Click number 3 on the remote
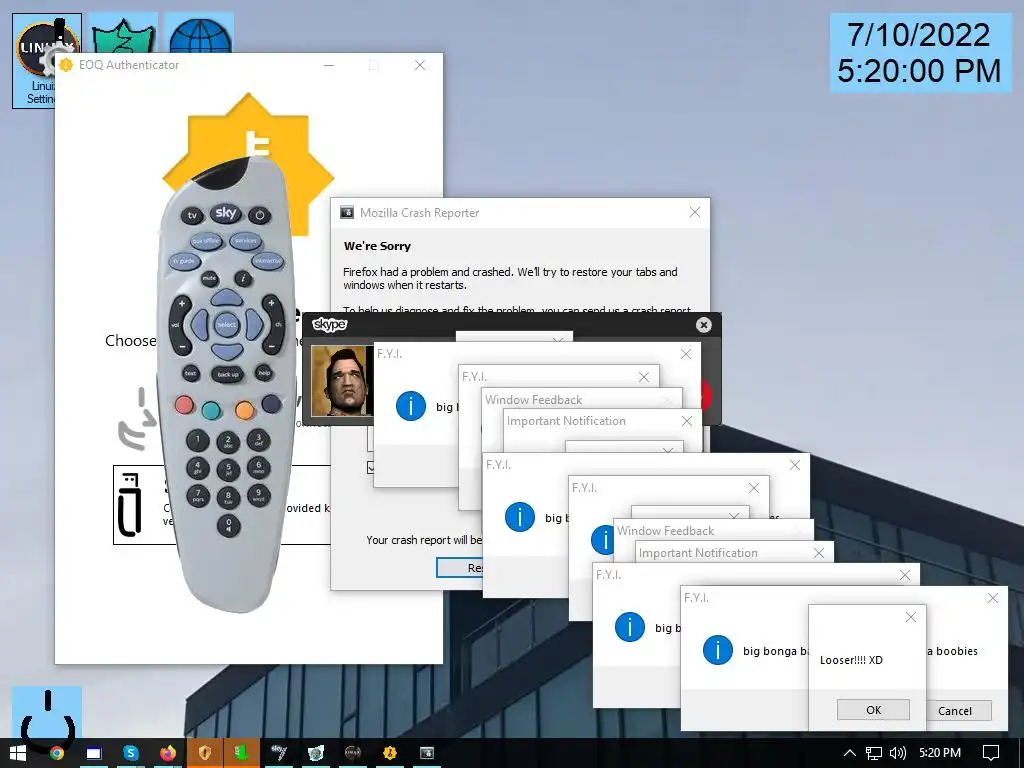 point(259,440)
